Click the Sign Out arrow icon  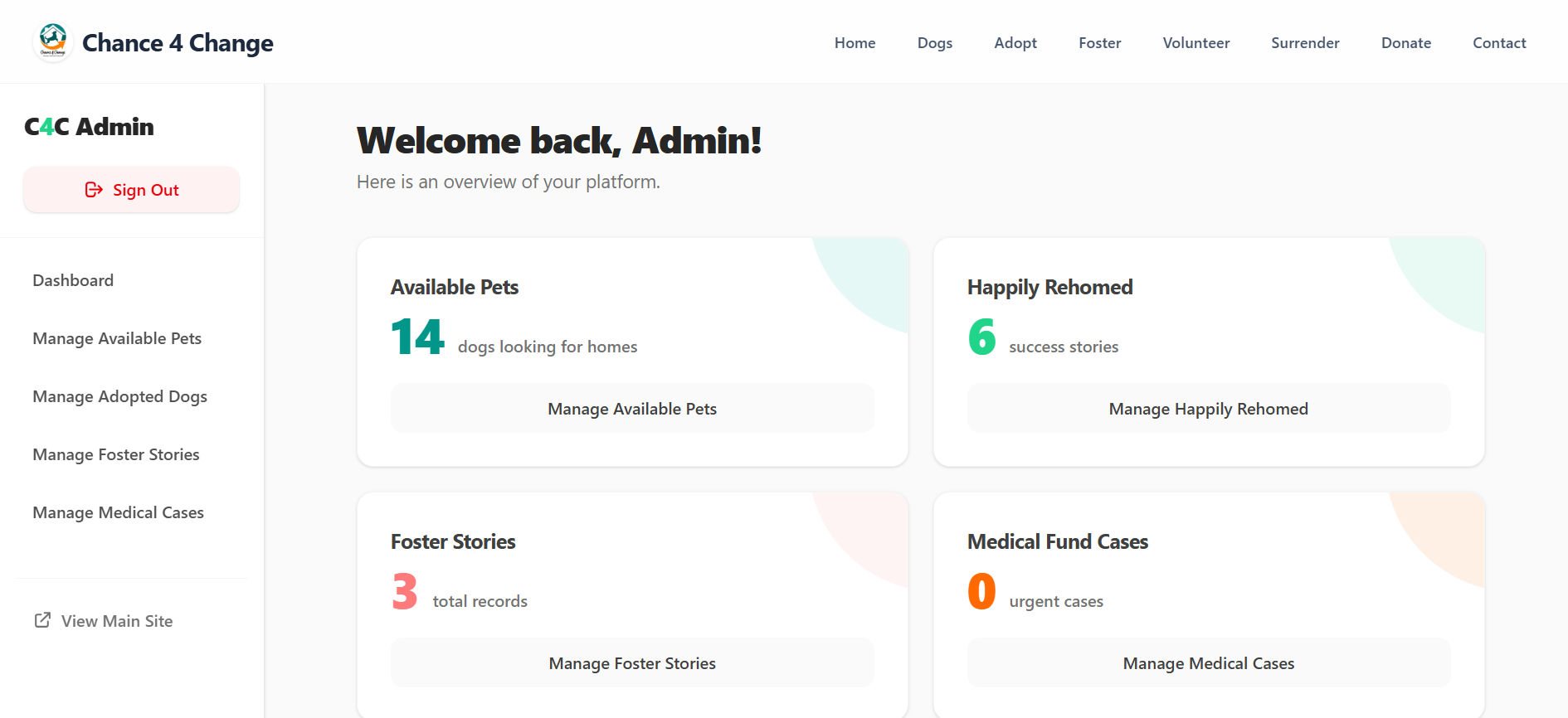click(94, 190)
